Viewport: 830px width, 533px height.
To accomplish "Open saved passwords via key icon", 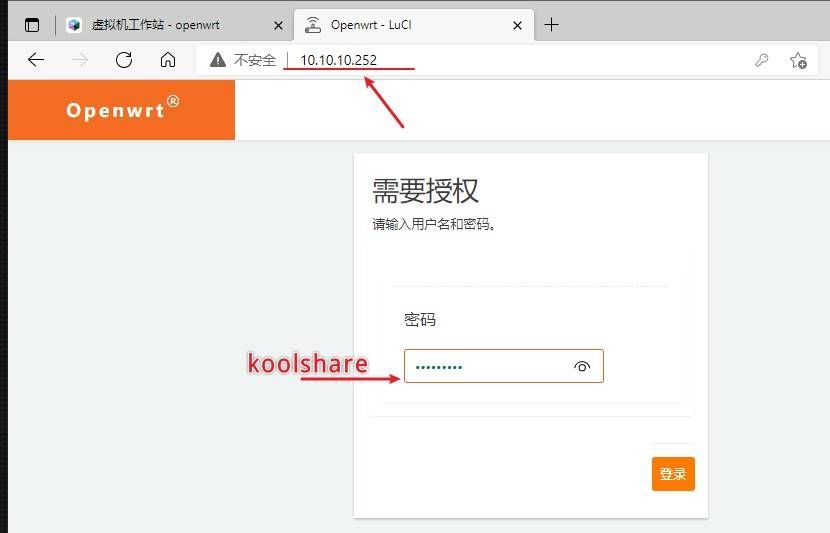I will [x=762, y=61].
